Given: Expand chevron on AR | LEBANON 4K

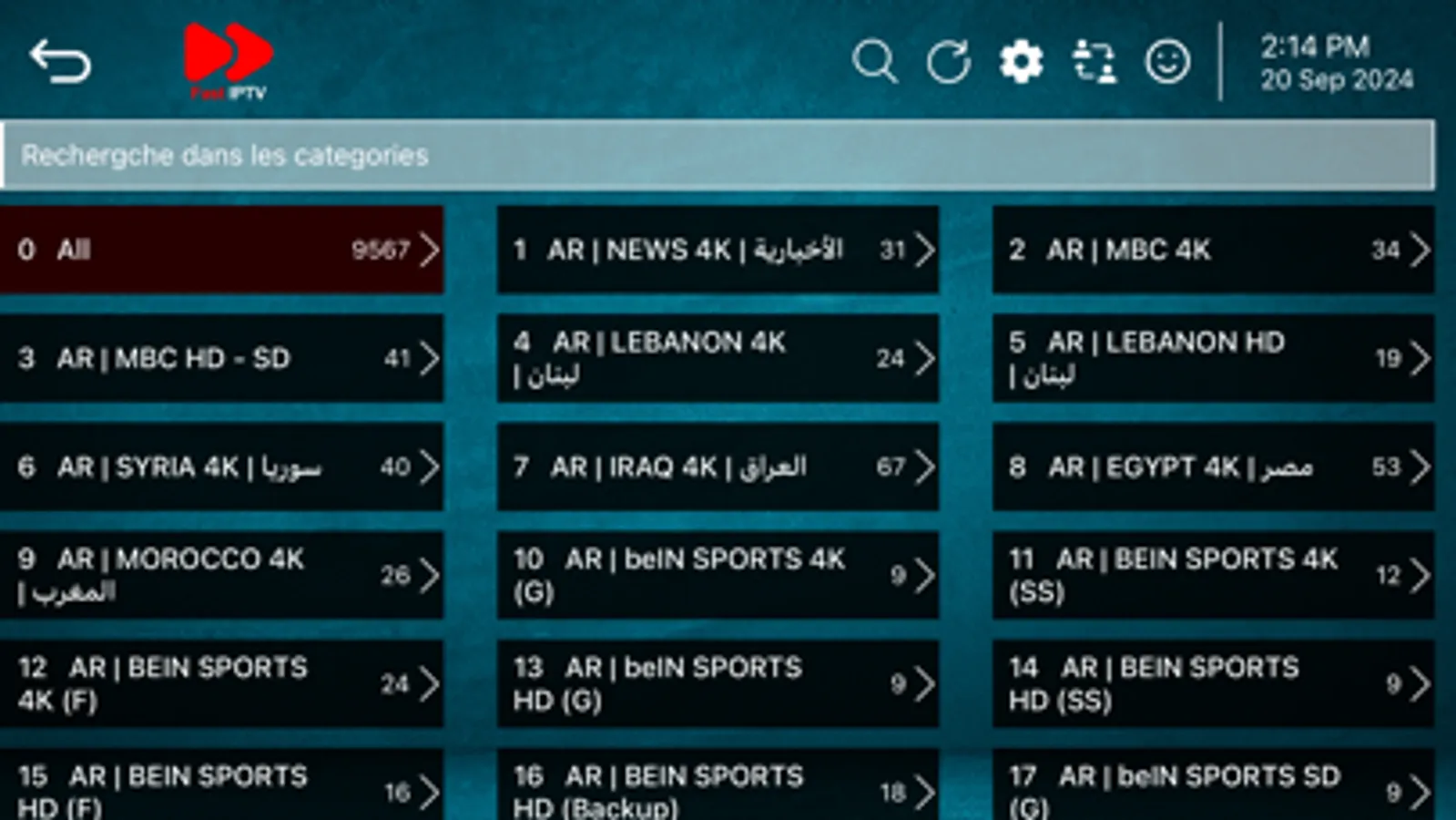Looking at the screenshot, I should coord(925,358).
